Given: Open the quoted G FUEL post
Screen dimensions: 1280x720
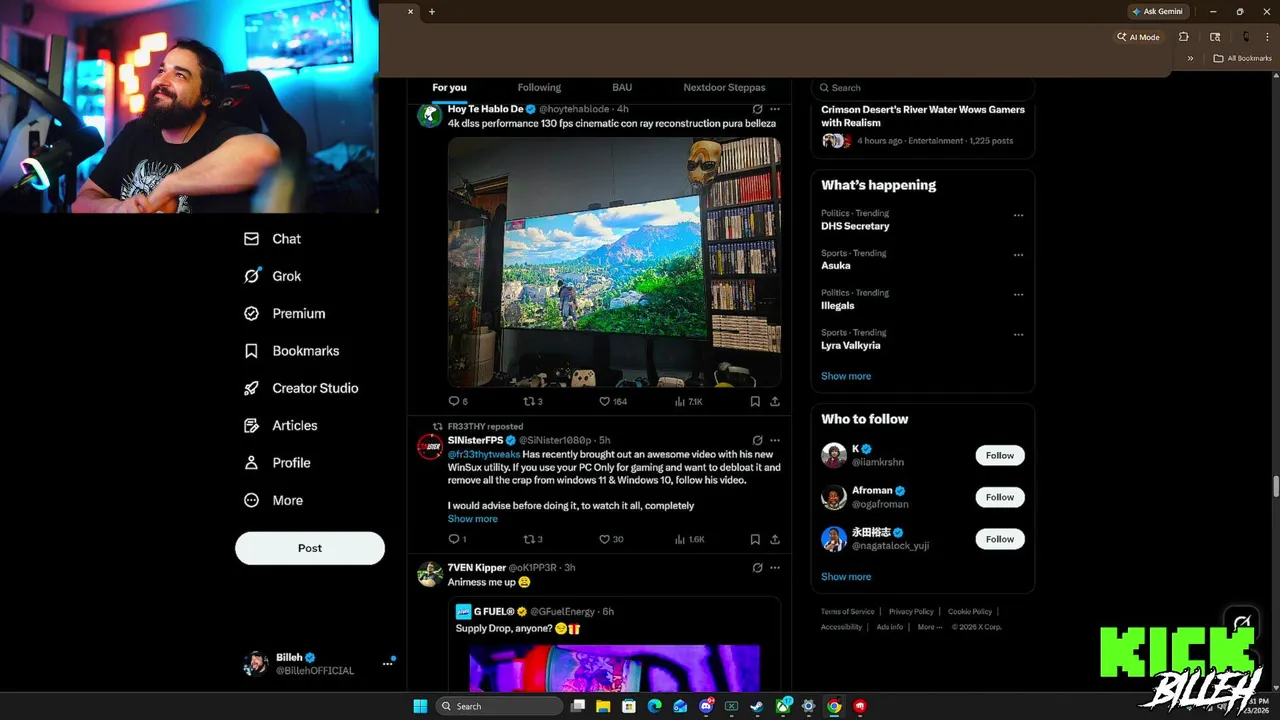Looking at the screenshot, I should coord(614,645).
